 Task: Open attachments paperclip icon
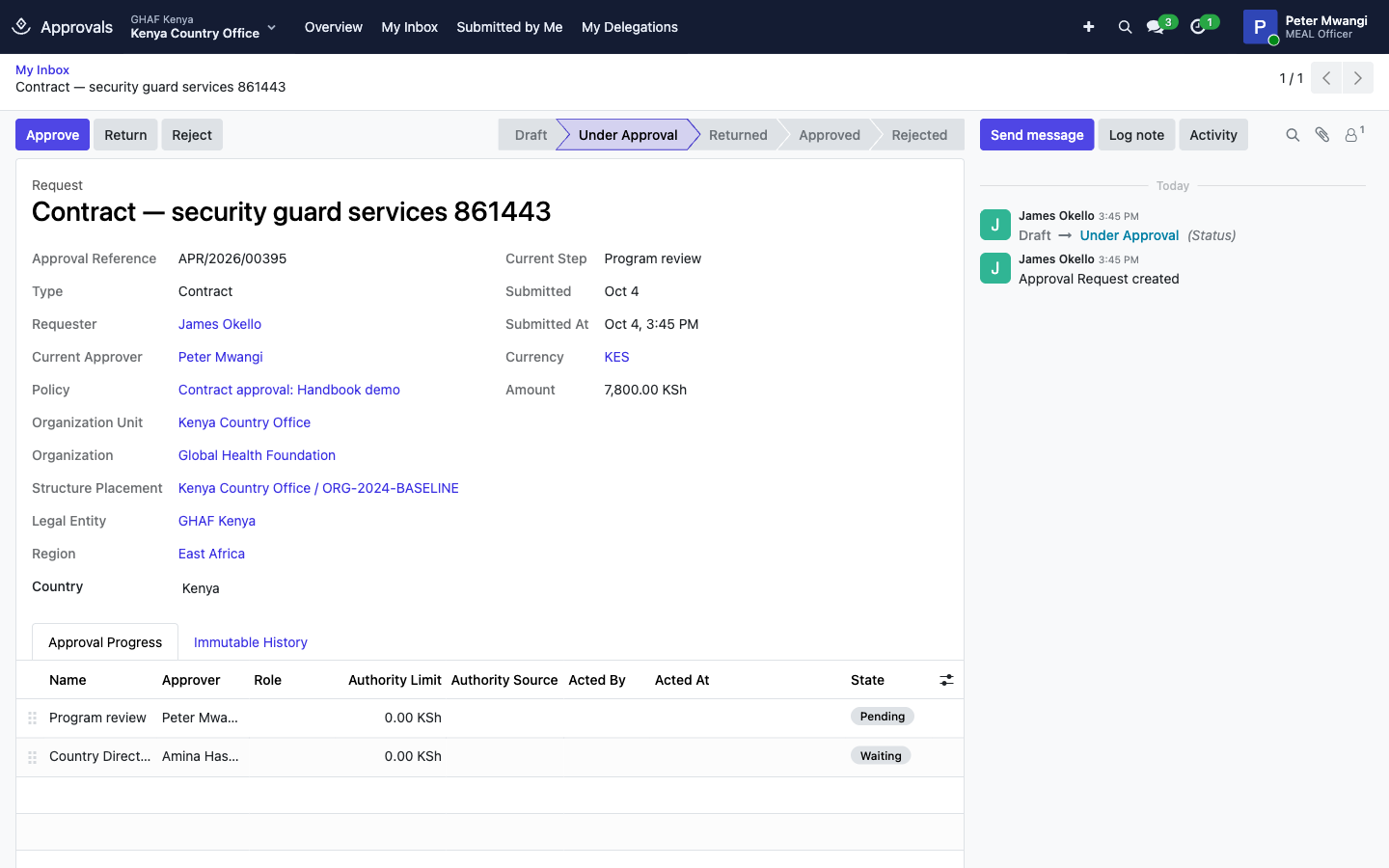(1322, 135)
